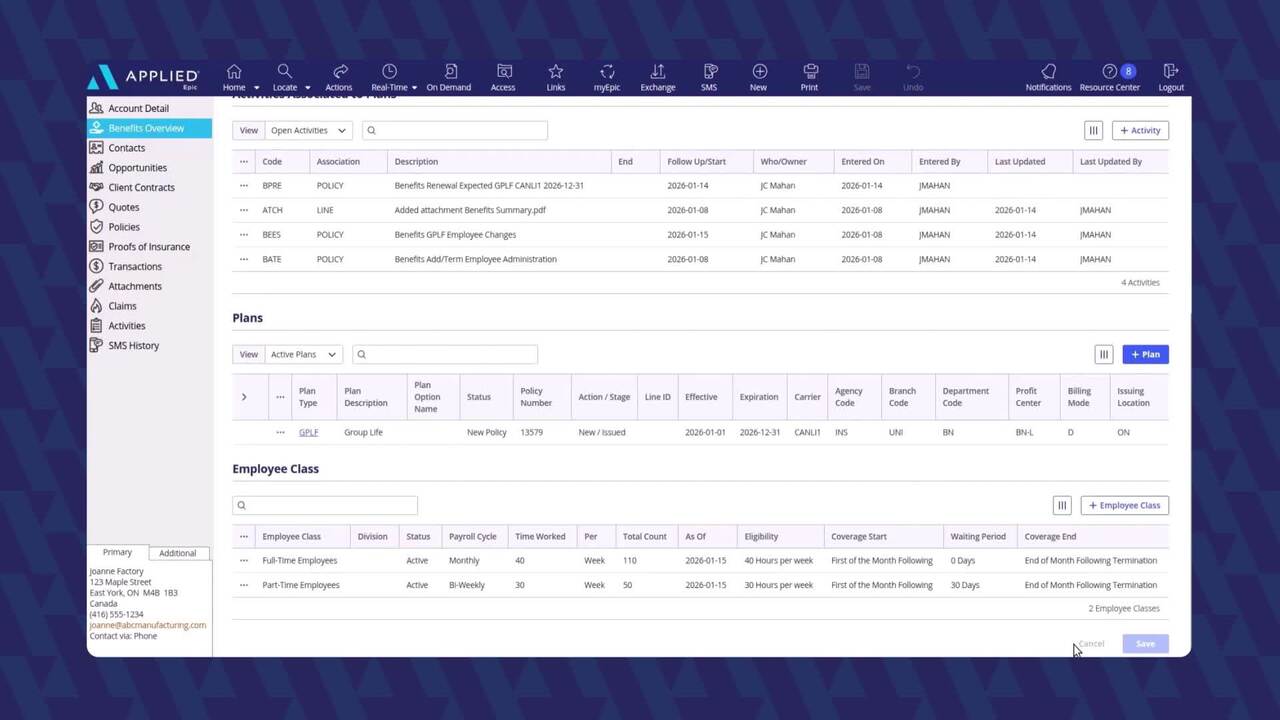Image resolution: width=1280 pixels, height=720 pixels.
Task: Expand the Plans table row chevron
Action: pos(244,397)
